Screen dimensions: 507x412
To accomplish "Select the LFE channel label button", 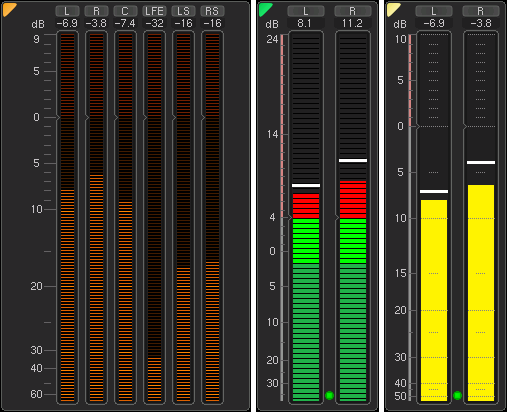I will click(154, 11).
